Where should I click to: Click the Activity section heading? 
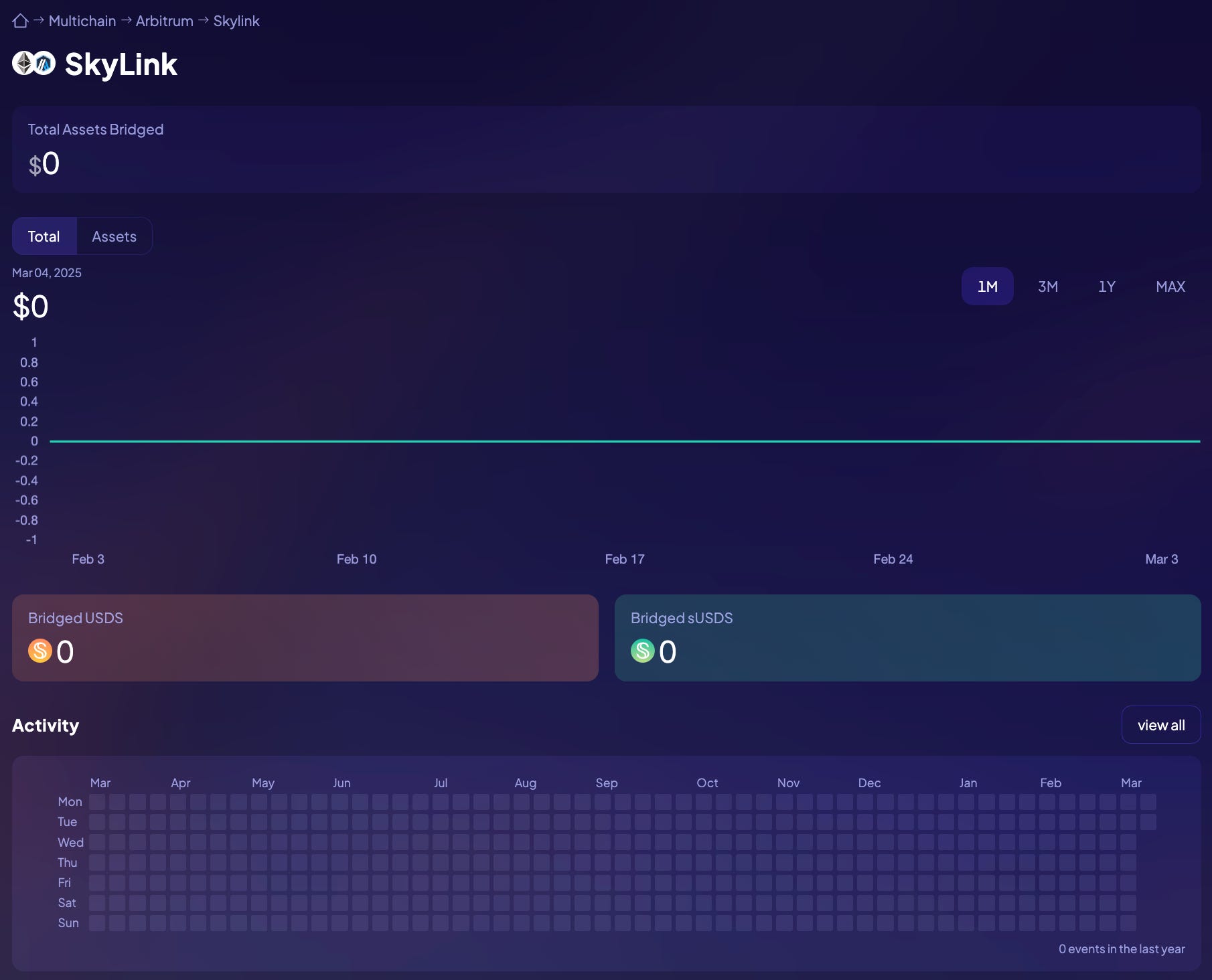coord(46,726)
